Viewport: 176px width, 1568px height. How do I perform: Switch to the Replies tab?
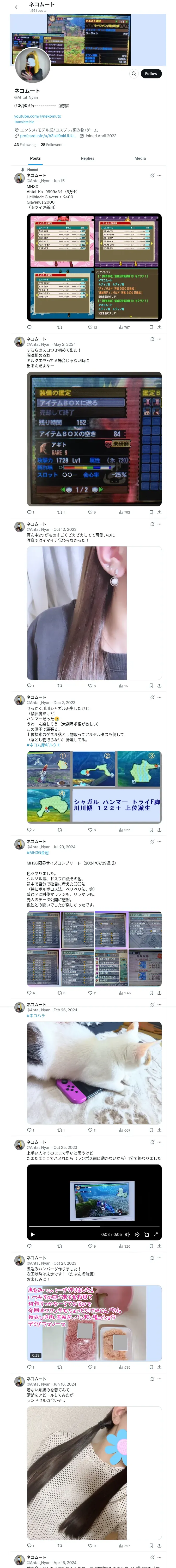[x=87, y=158]
